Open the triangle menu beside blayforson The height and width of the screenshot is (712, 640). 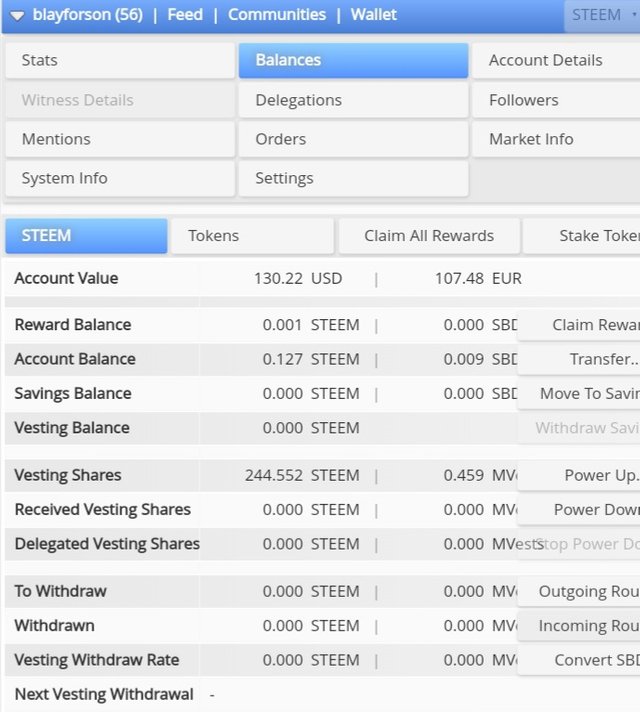17,16
